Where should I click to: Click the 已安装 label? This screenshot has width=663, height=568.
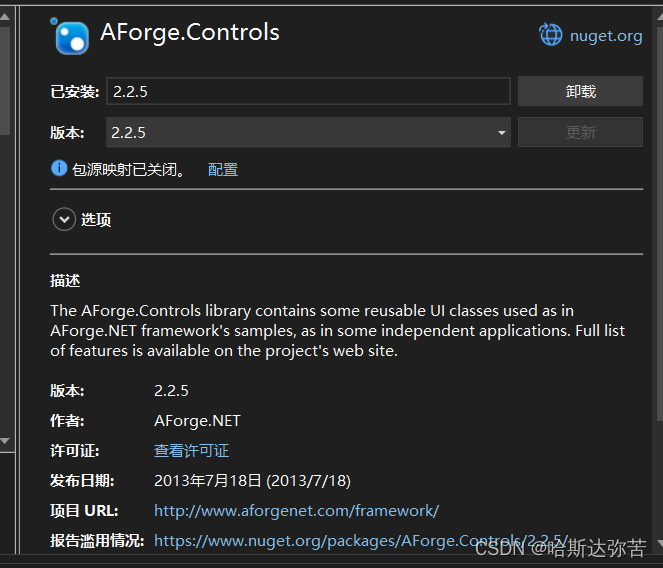(75, 91)
